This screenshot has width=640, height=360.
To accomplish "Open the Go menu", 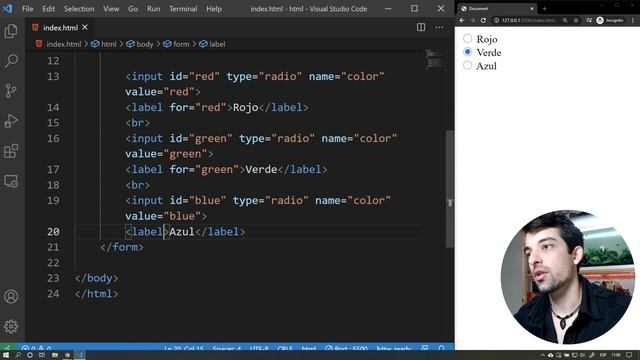I will pyautogui.click(x=133, y=9).
